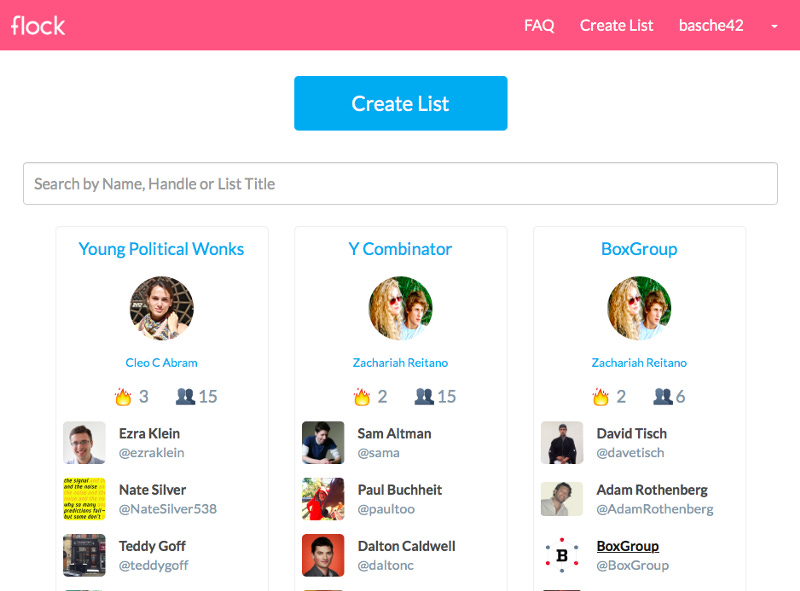Select the name Sam Altman
This screenshot has height=591, width=800.
point(394,433)
